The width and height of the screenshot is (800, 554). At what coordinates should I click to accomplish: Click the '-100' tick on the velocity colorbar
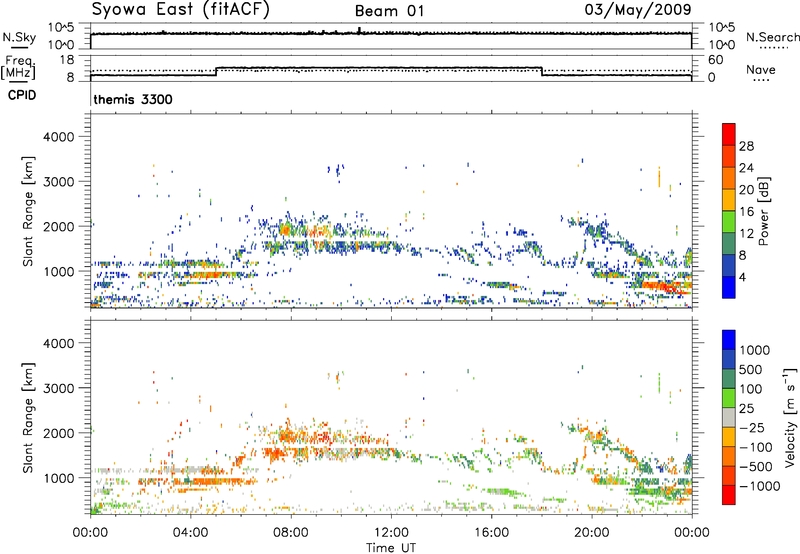tap(756, 447)
